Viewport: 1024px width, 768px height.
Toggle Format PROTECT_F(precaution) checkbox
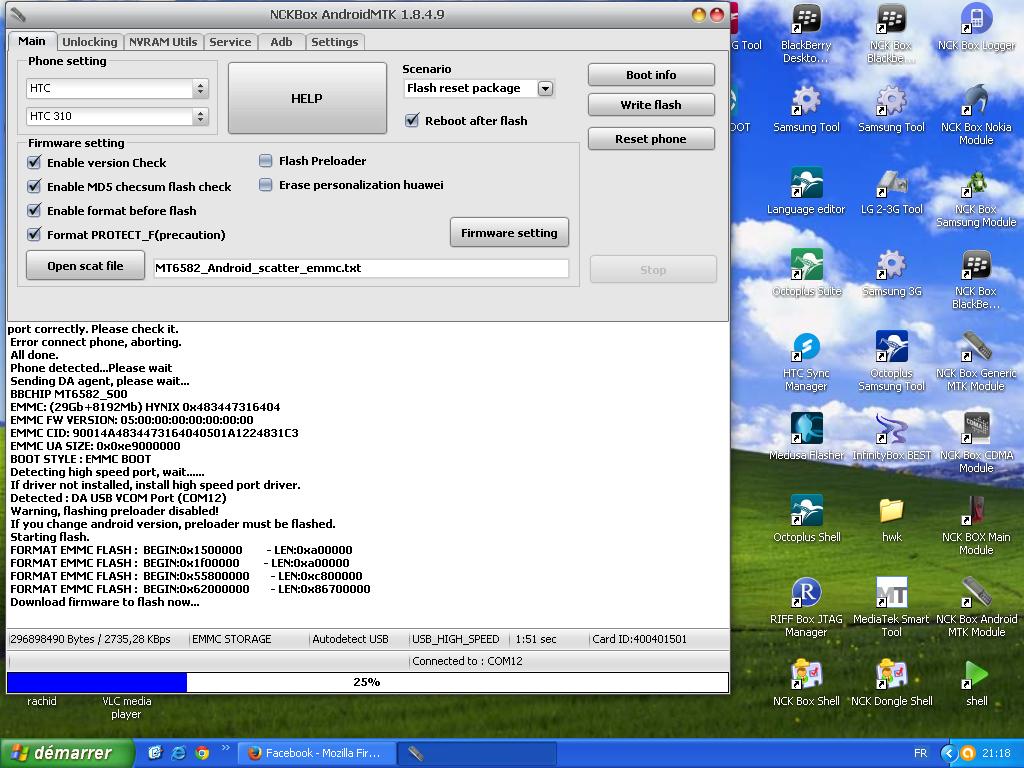[x=34, y=234]
